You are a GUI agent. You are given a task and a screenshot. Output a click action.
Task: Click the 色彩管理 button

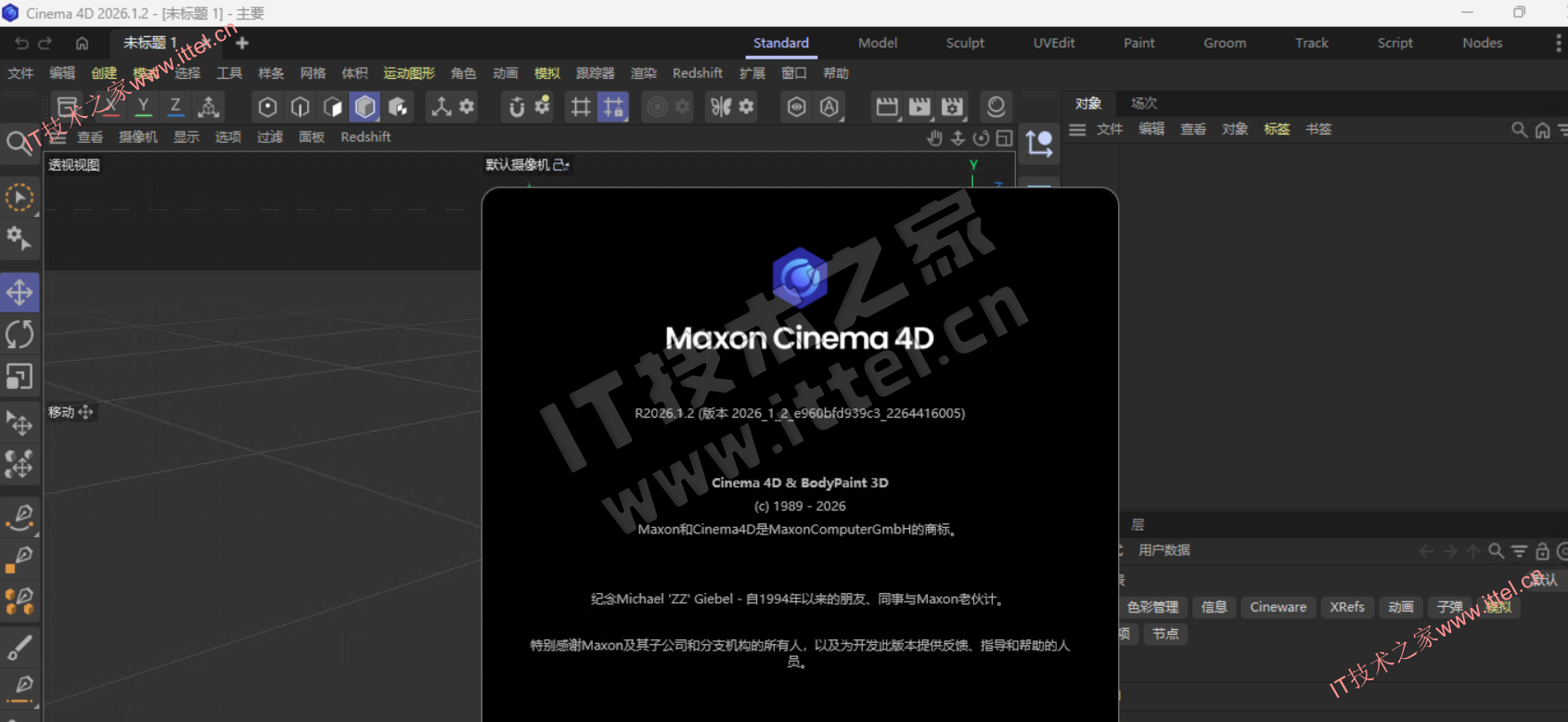[1152, 607]
